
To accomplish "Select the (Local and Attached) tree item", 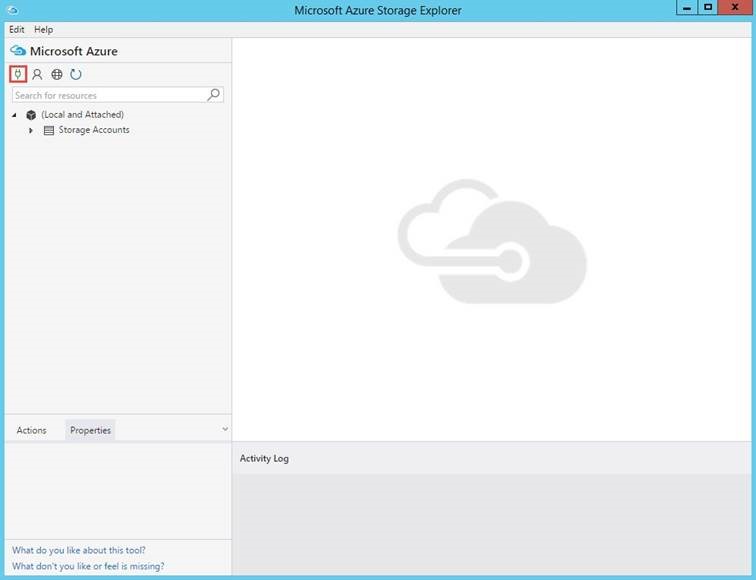I will tap(82, 115).
